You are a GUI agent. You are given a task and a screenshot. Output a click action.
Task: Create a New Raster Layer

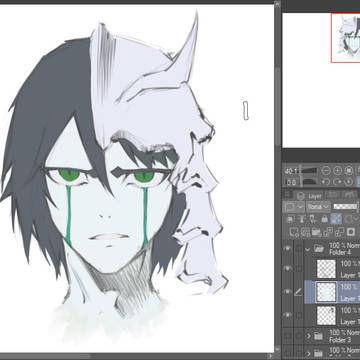294,231
